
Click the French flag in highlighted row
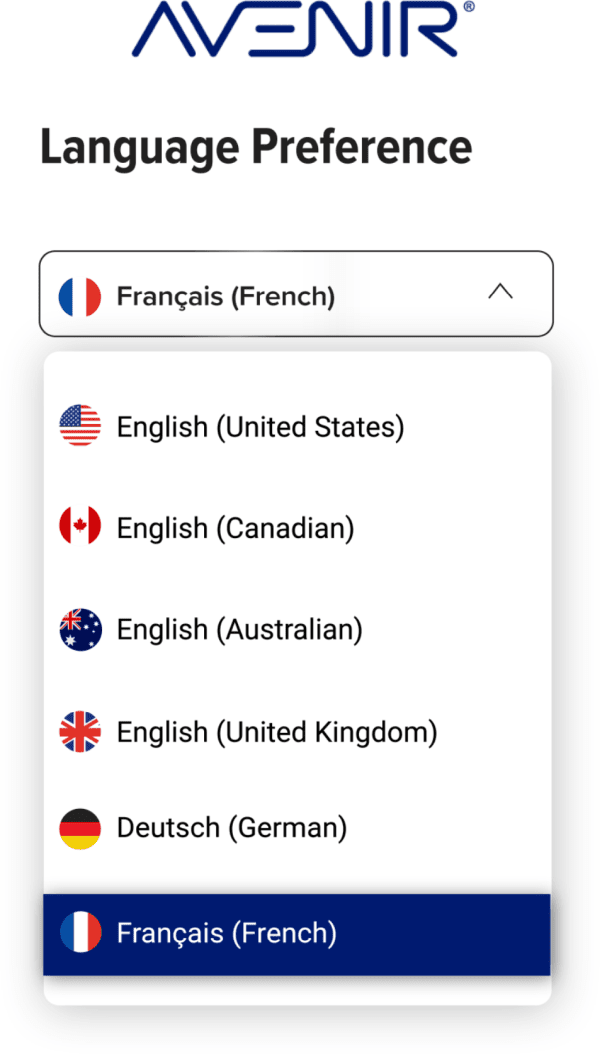(80, 933)
